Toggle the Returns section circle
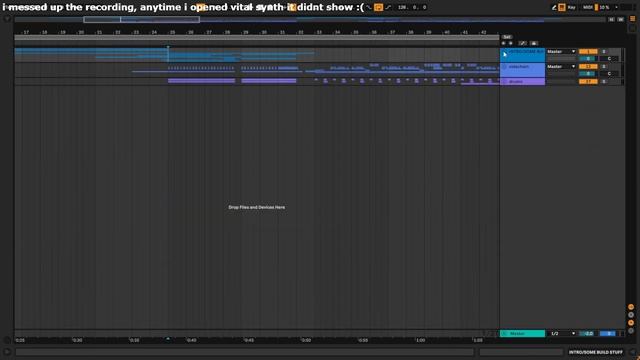 631,315
